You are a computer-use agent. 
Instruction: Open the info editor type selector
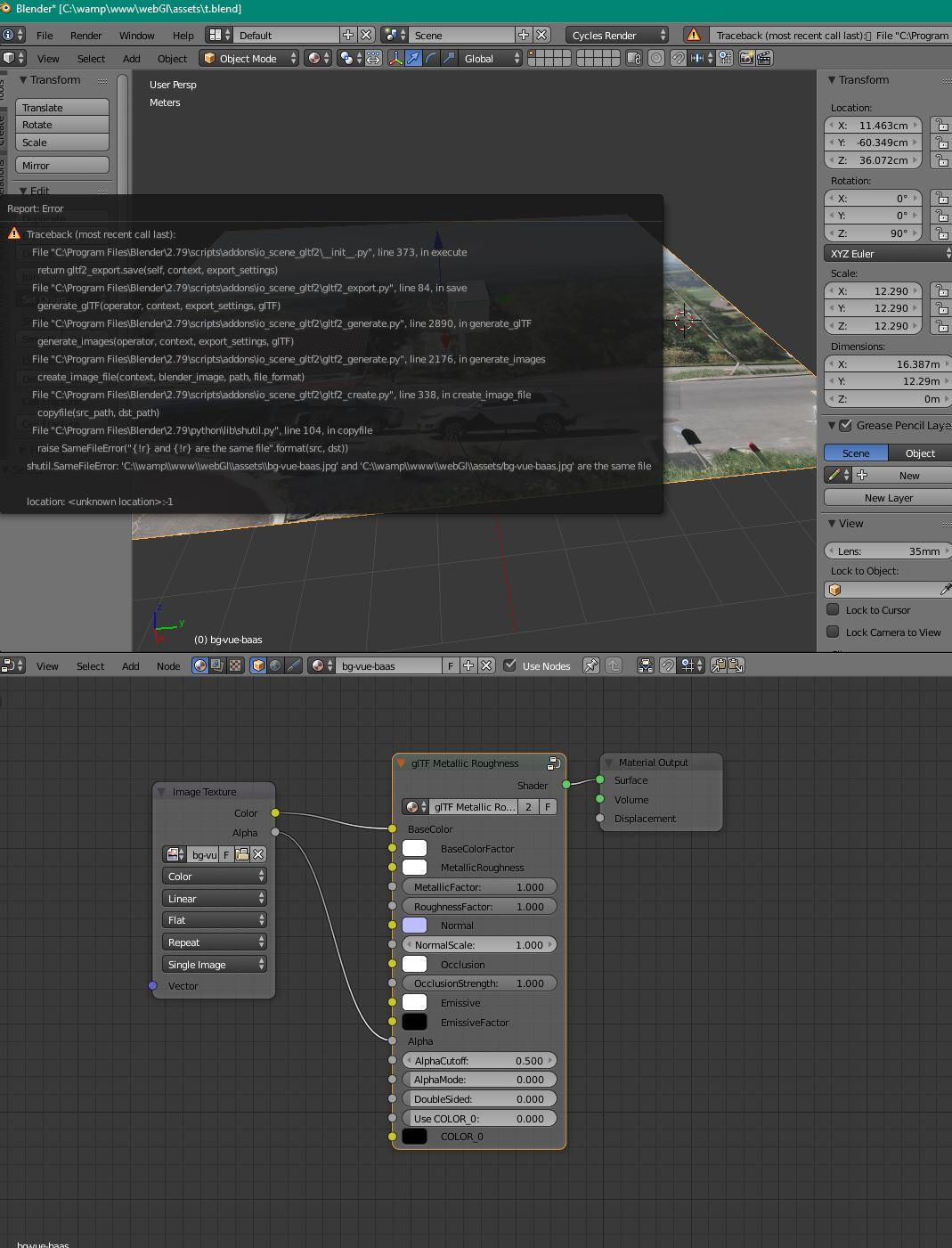[x=12, y=35]
